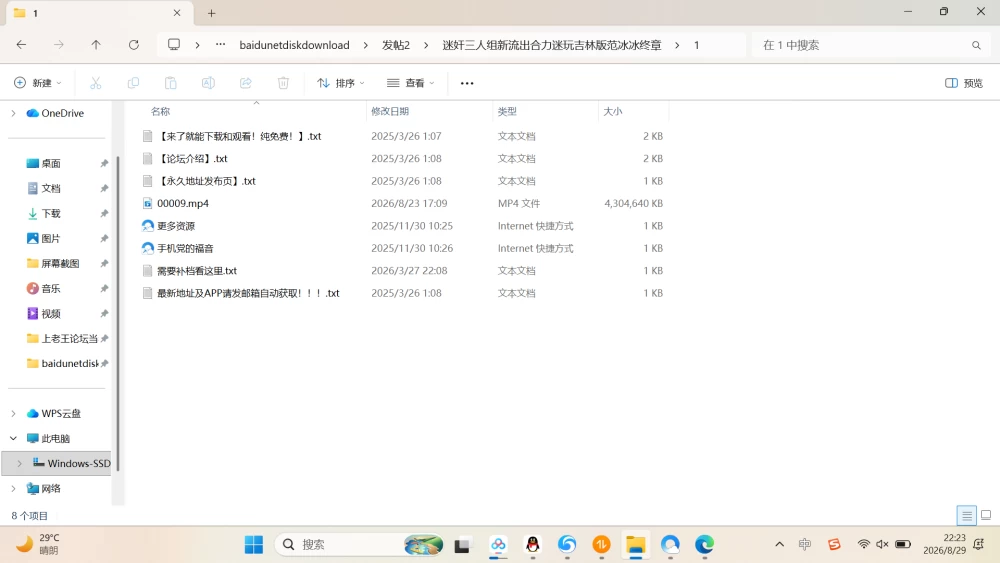This screenshot has width=1000, height=563.
Task: Open the clock showing 22:23 in tray
Action: coord(945,544)
